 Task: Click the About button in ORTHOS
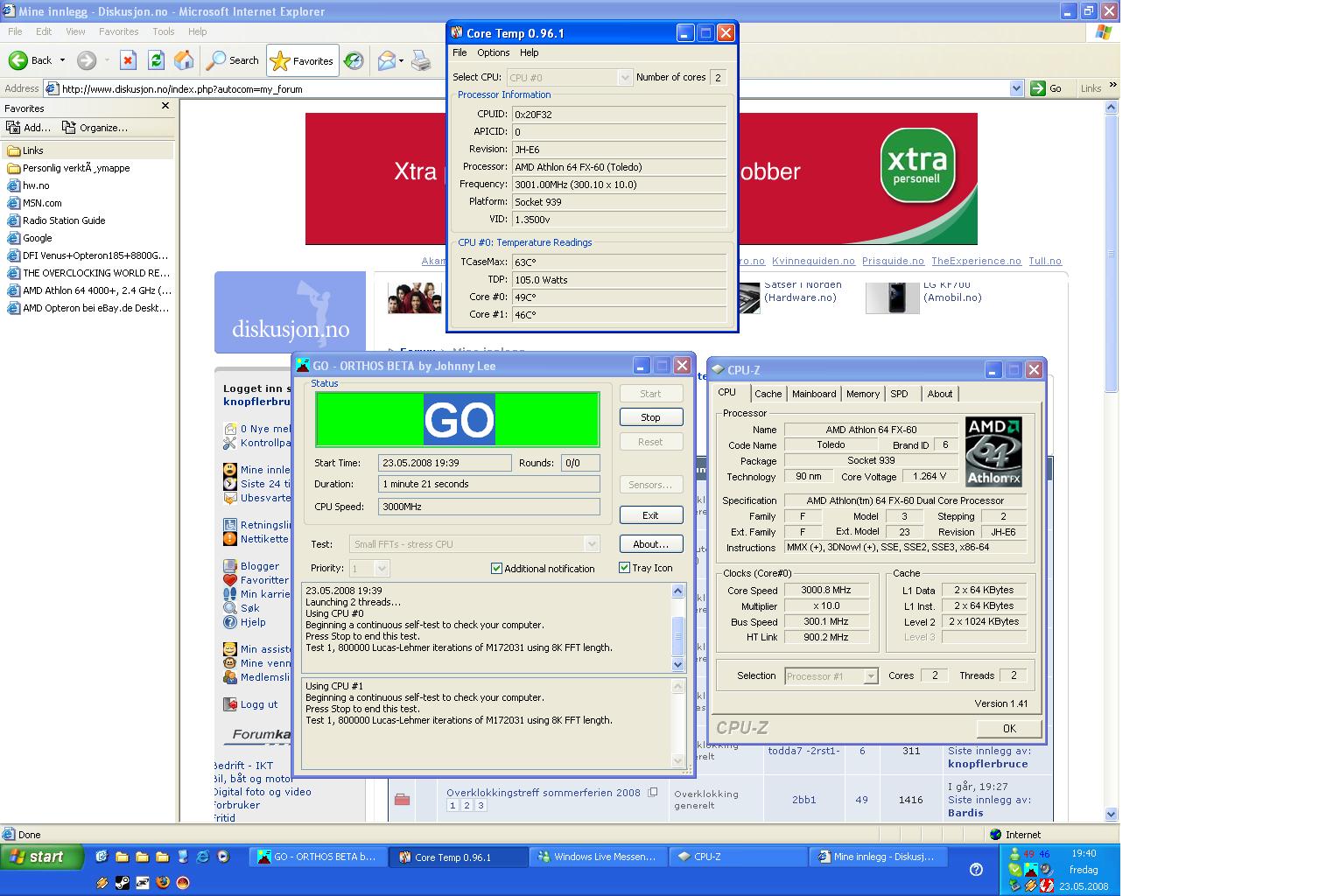coord(650,544)
